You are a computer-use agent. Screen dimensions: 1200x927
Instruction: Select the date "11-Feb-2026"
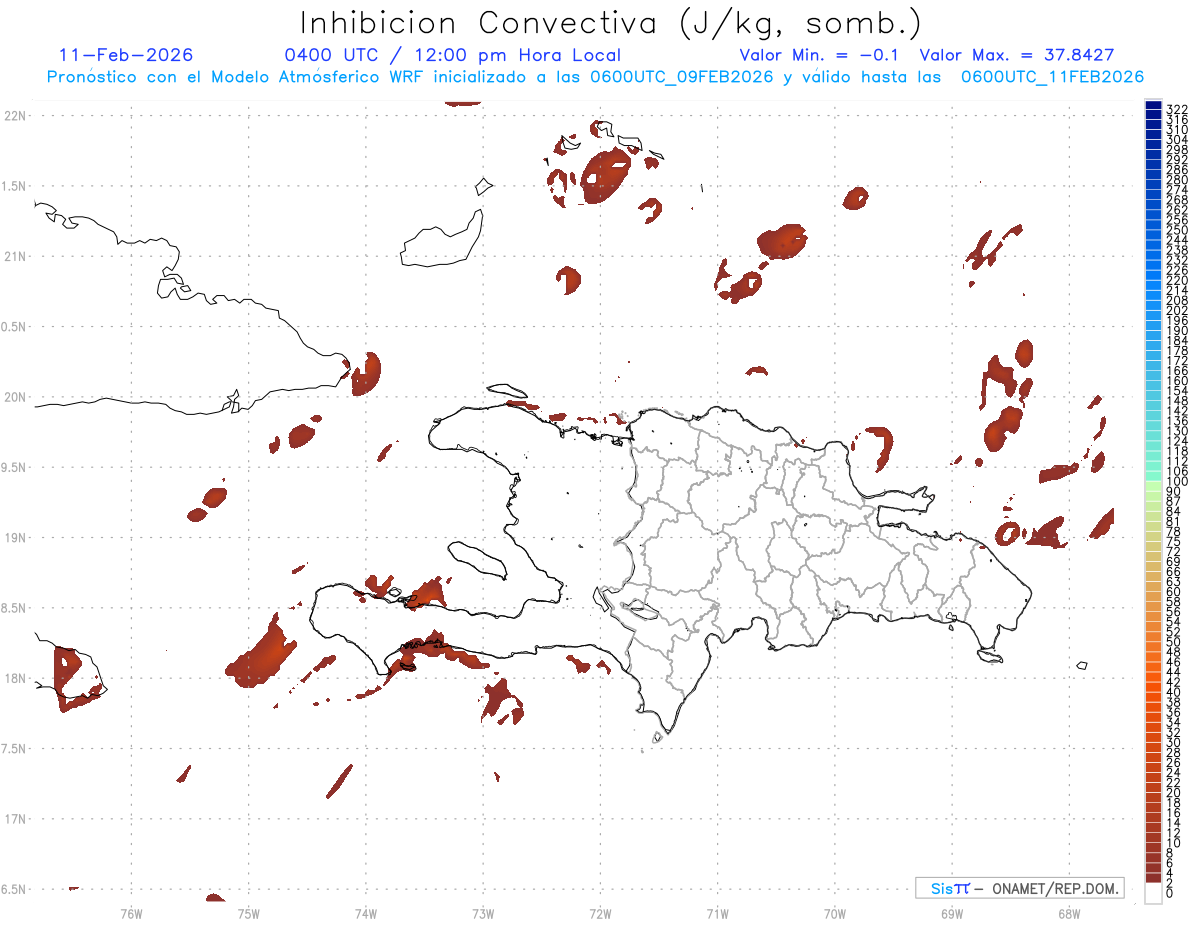pos(126,55)
